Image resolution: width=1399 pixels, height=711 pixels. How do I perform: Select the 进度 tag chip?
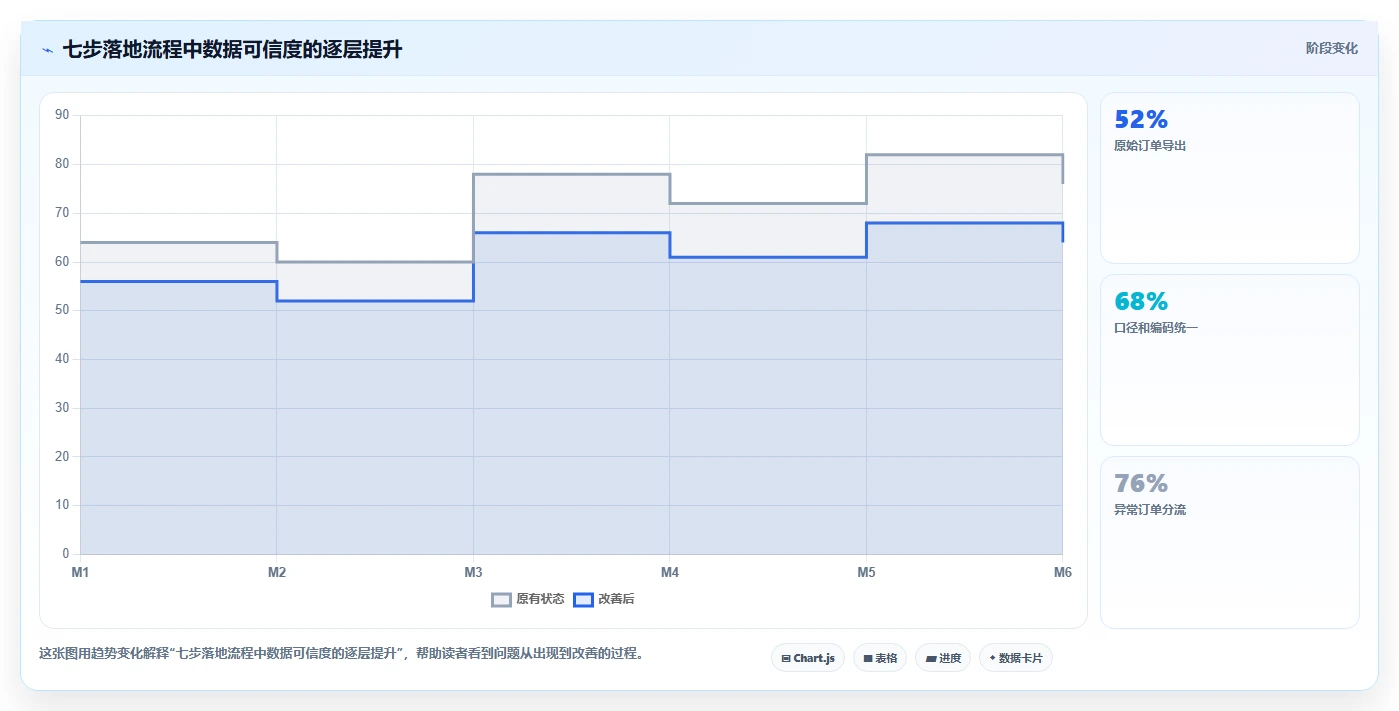[x=943, y=658]
